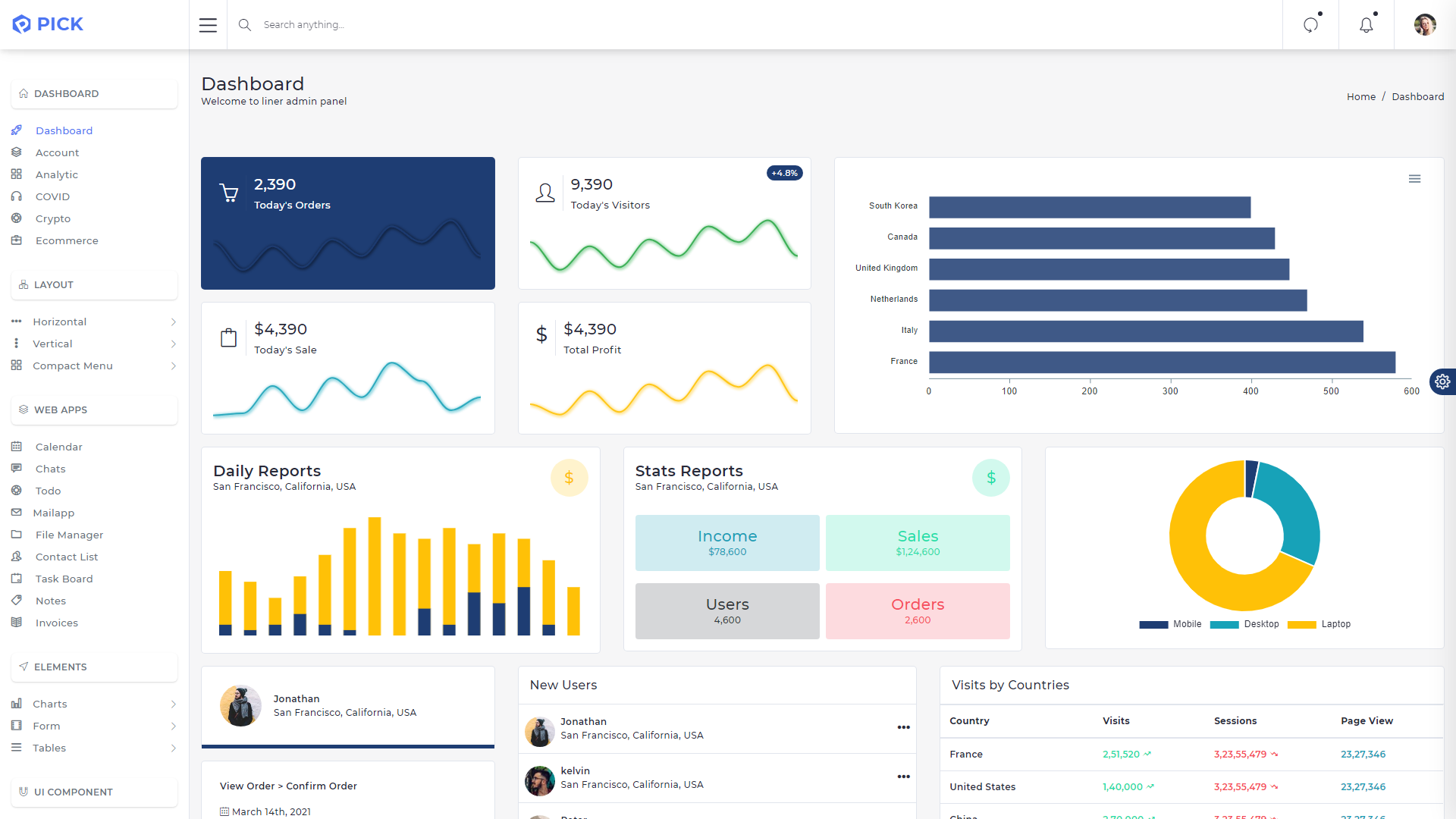The image size is (1456, 819).
Task: Expand the Charts submenu
Action: tap(94, 704)
